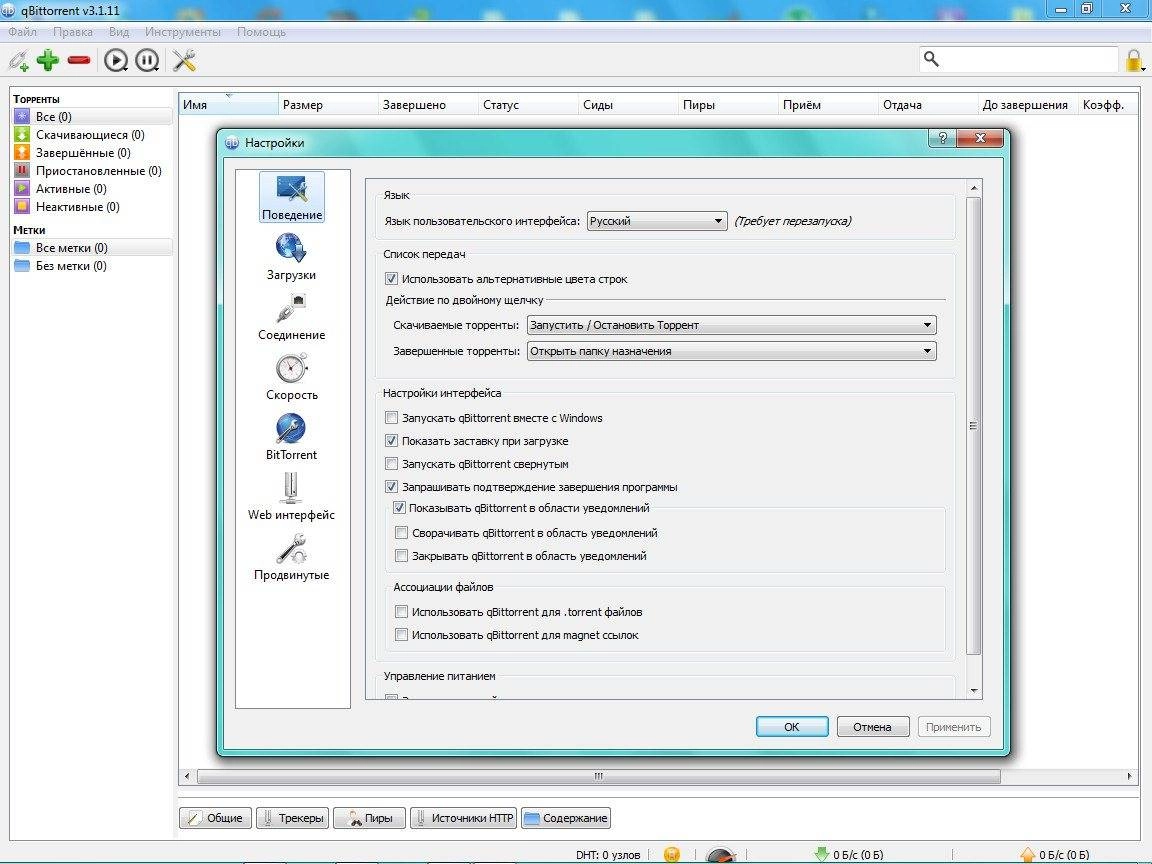Enable qBittorrent для magnet ссылок association

click(401, 635)
